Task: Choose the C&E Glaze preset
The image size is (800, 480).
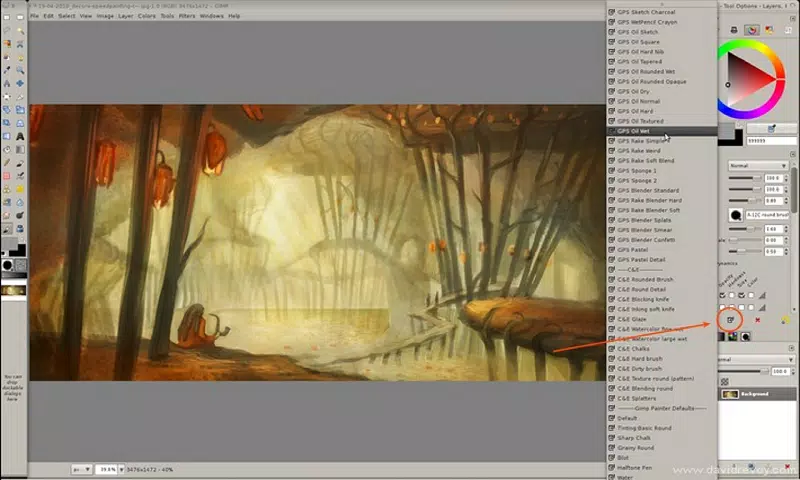Action: pos(631,318)
